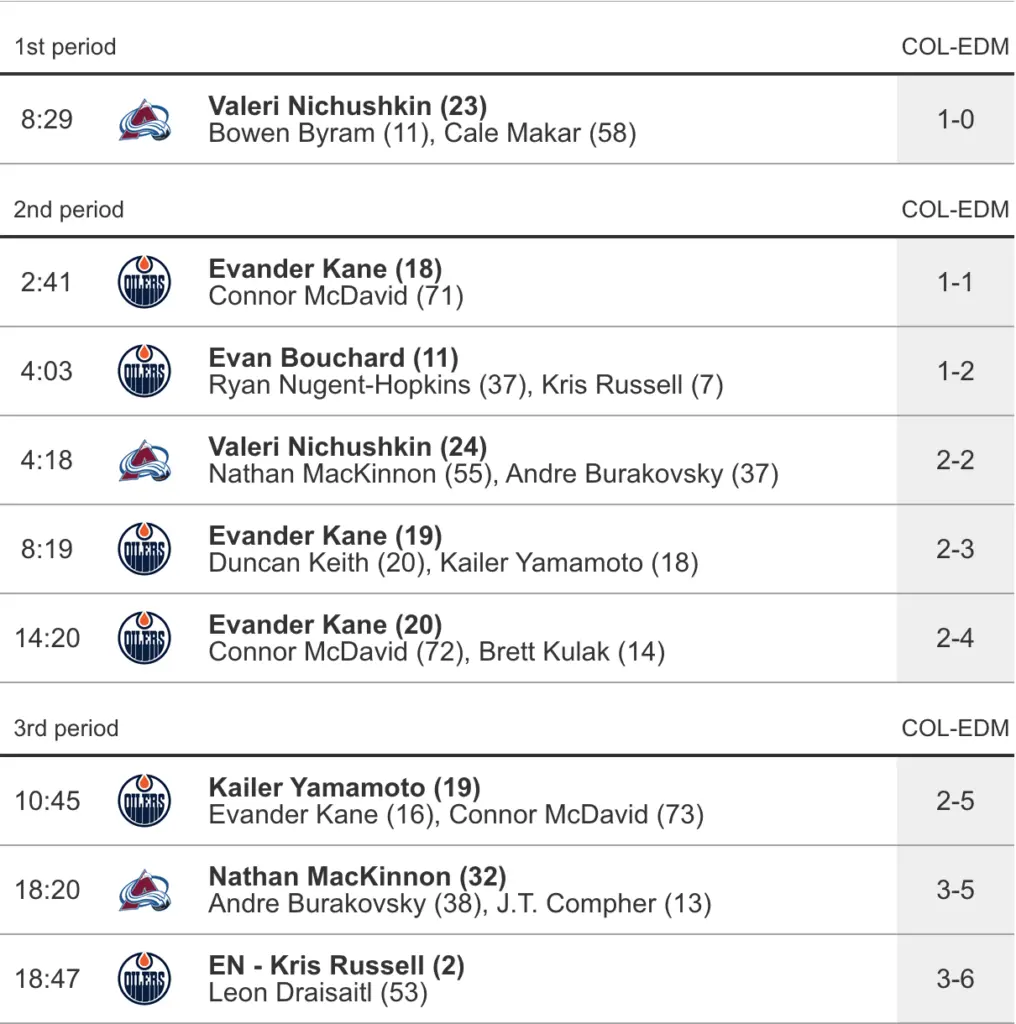The image size is (1016, 1024).
Task: Select the 3-6 final score cell
Action: coord(955,979)
